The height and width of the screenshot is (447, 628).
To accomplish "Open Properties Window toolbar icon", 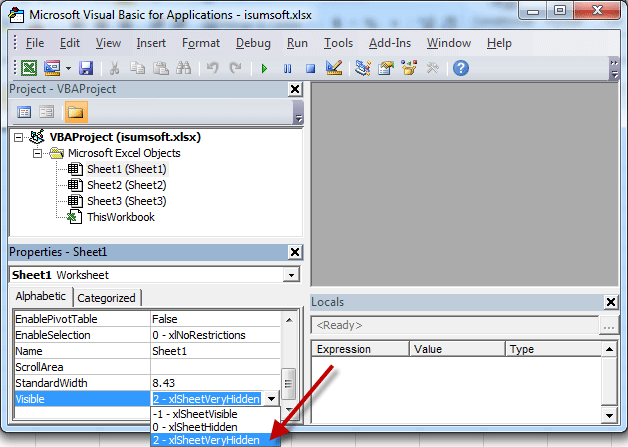I will (x=386, y=68).
